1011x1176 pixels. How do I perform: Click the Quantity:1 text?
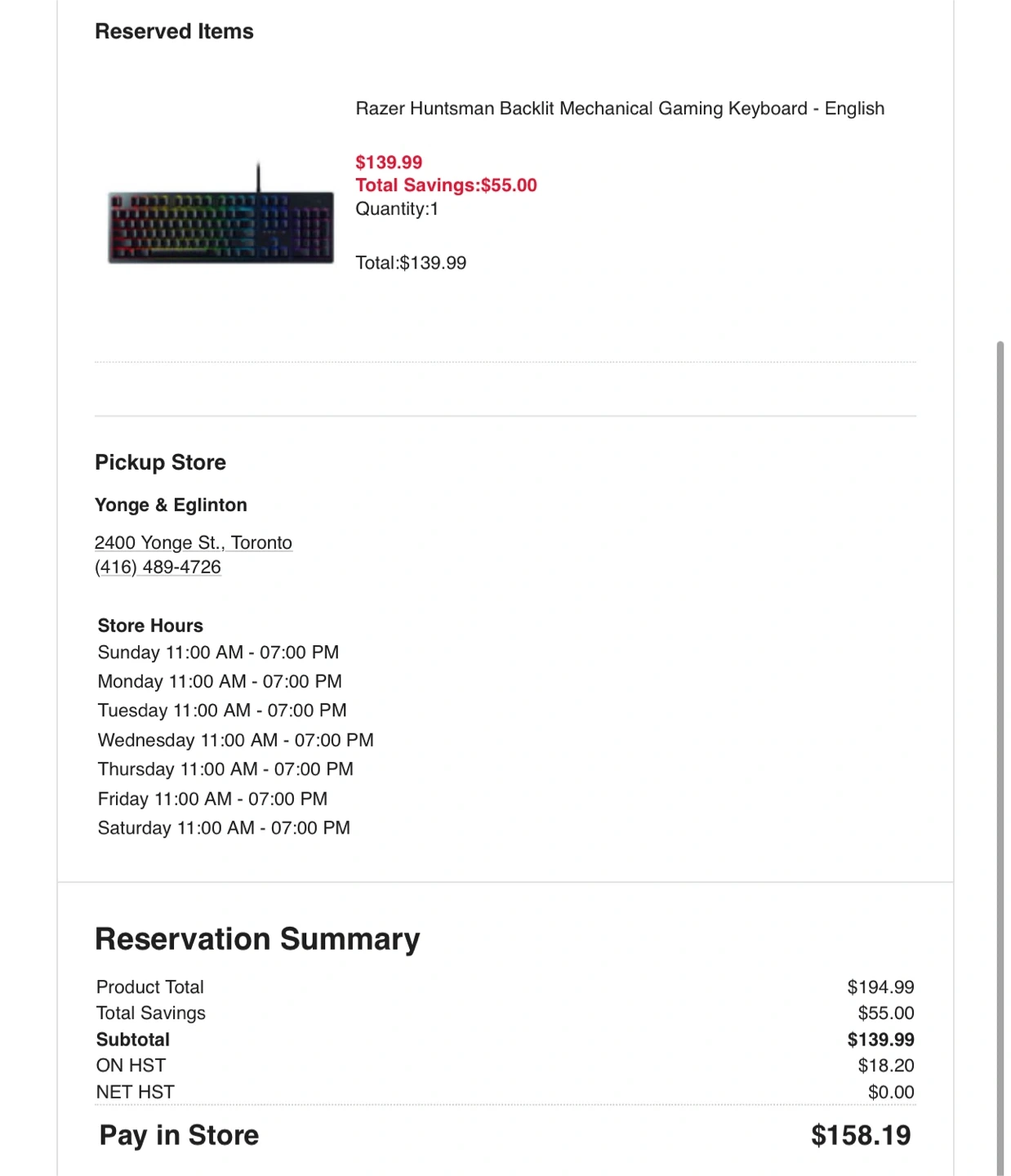tap(397, 209)
